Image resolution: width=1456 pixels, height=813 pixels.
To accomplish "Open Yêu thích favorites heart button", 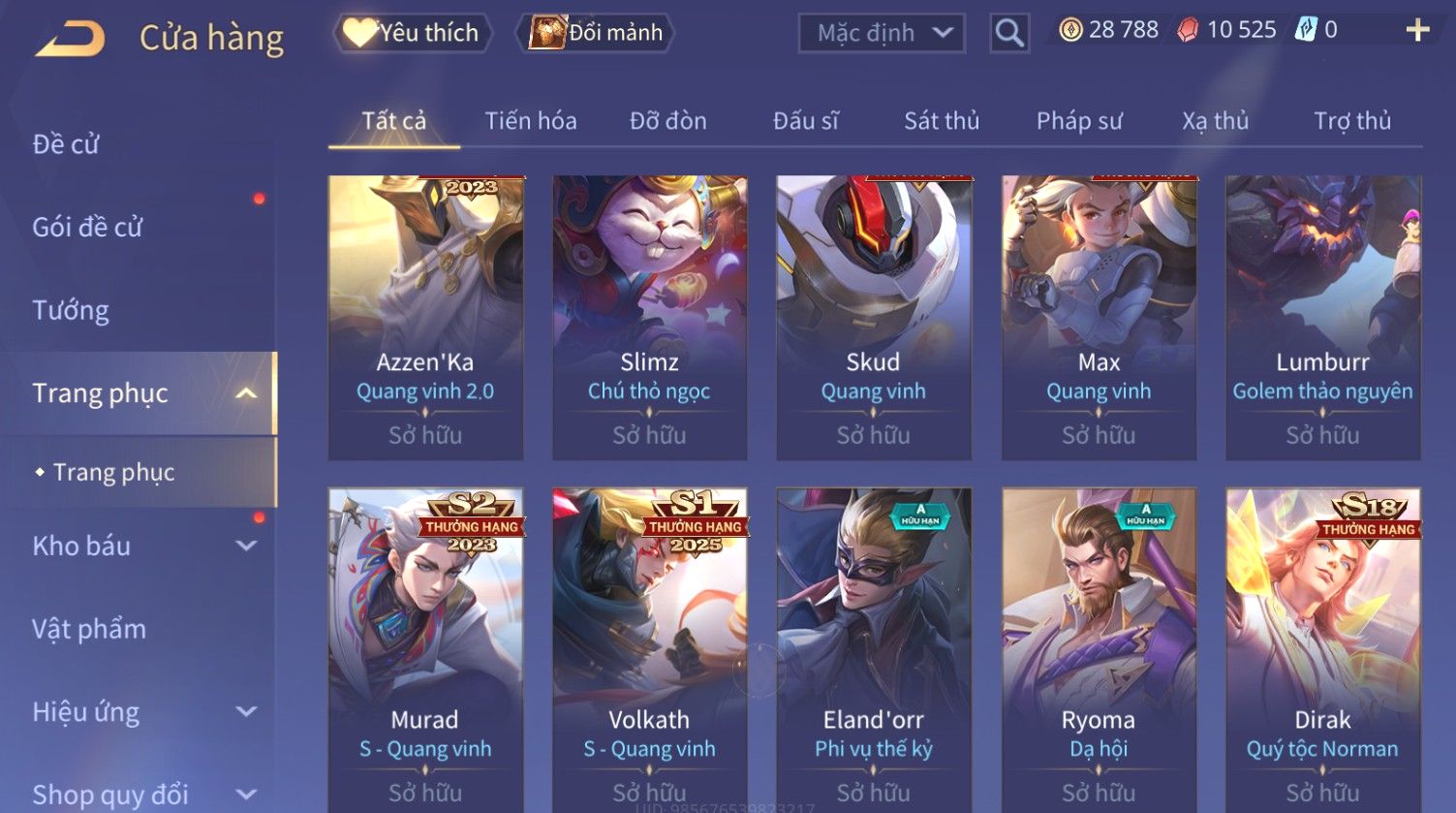I will [412, 33].
